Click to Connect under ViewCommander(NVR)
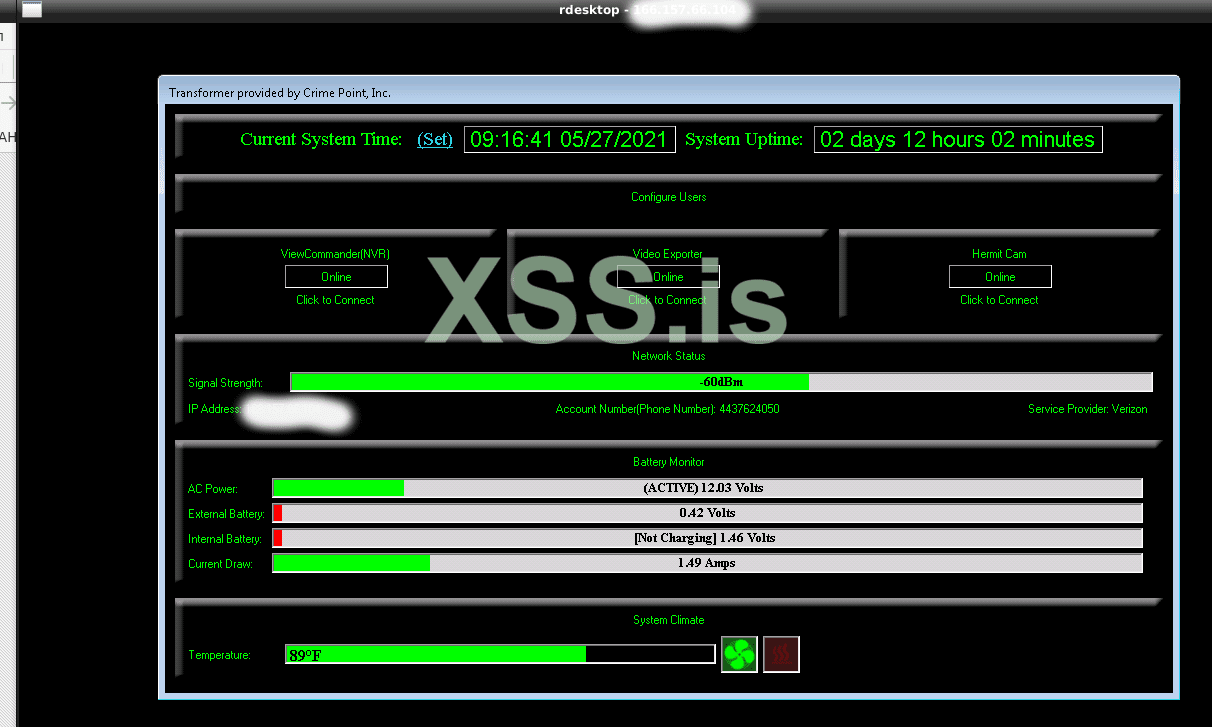Image resolution: width=1212 pixels, height=727 pixels. (335, 300)
